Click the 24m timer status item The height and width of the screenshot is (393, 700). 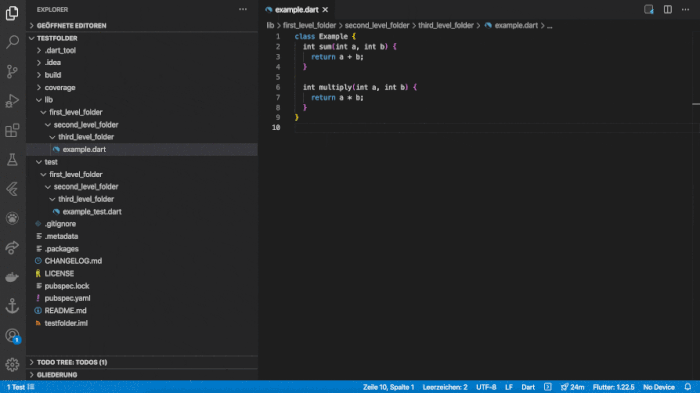click(x=573, y=387)
